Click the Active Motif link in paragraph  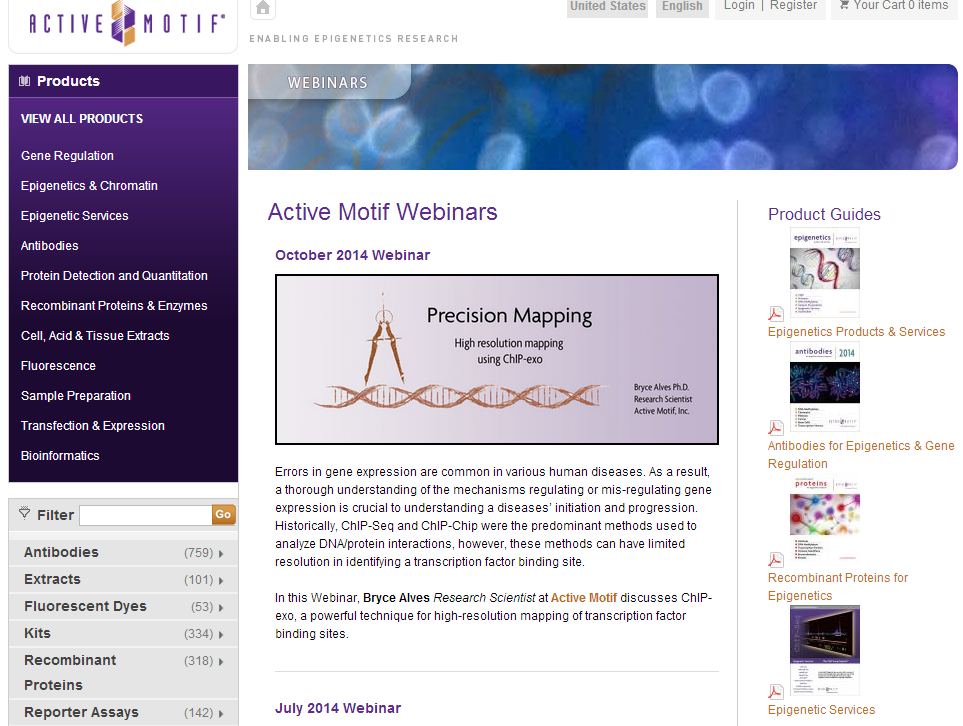click(x=583, y=598)
